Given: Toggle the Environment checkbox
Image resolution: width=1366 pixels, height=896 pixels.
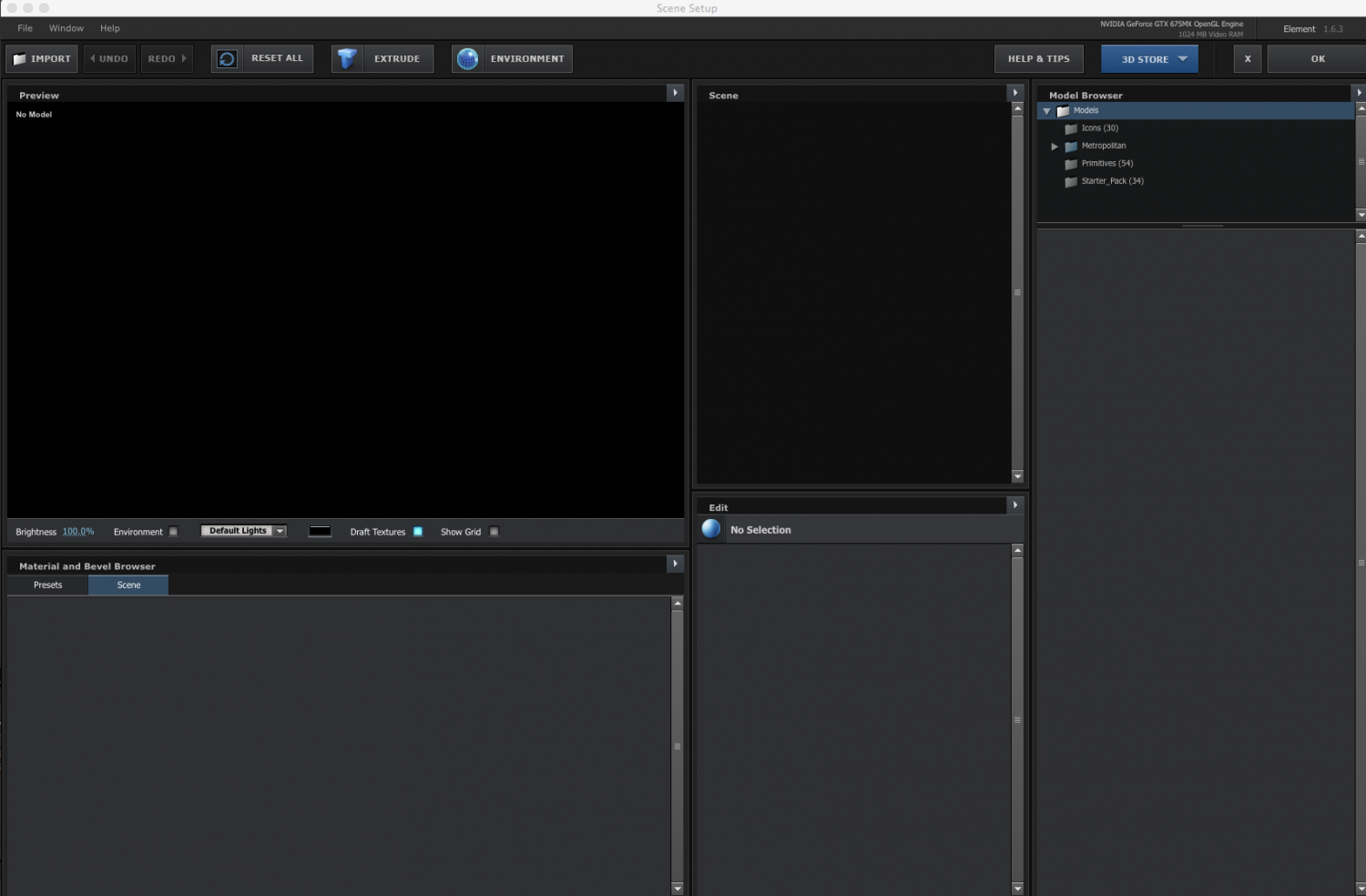Looking at the screenshot, I should (173, 532).
